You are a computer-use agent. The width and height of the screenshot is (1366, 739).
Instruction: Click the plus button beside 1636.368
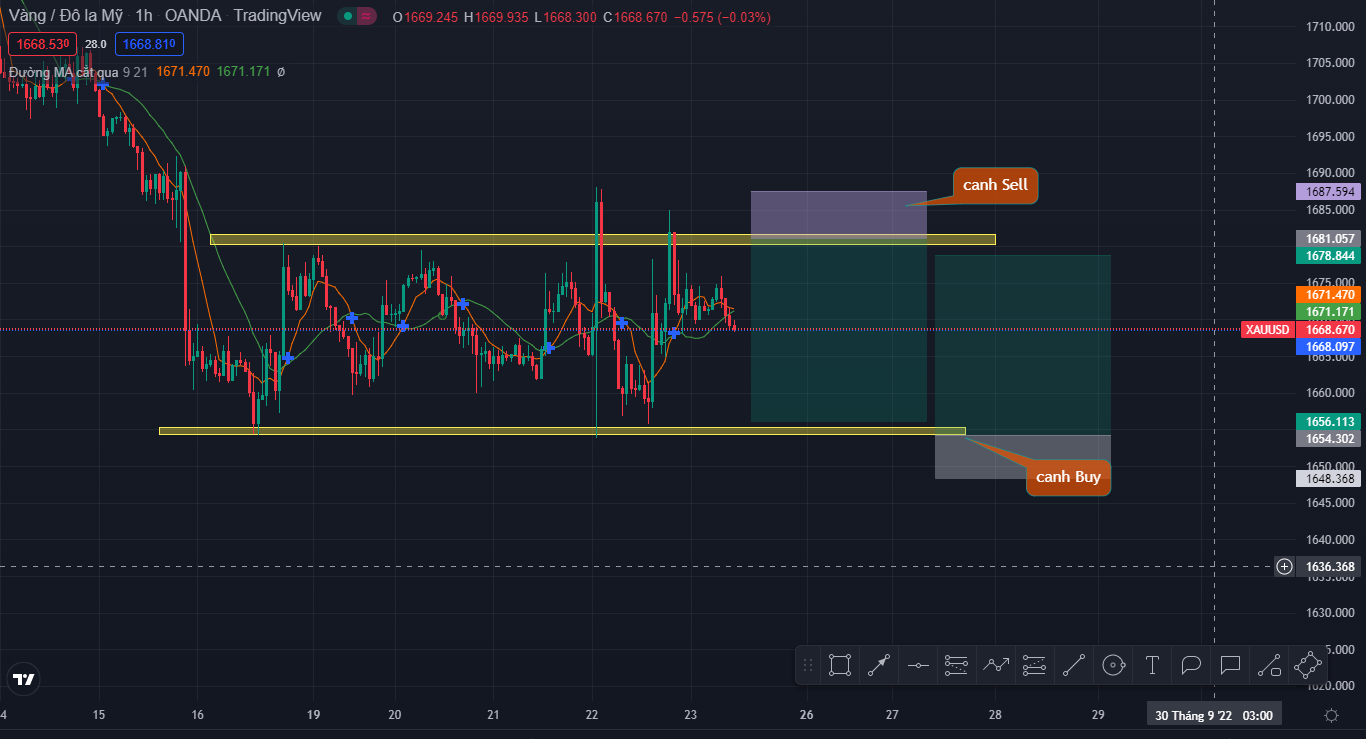(1284, 567)
